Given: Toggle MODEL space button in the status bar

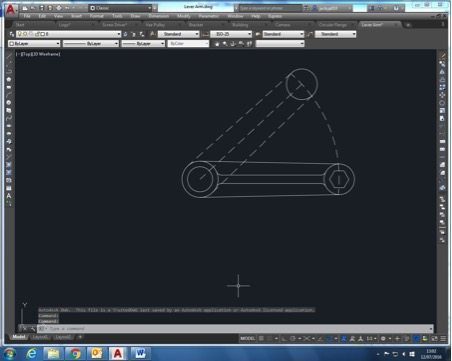Looking at the screenshot, I should (x=248, y=339).
